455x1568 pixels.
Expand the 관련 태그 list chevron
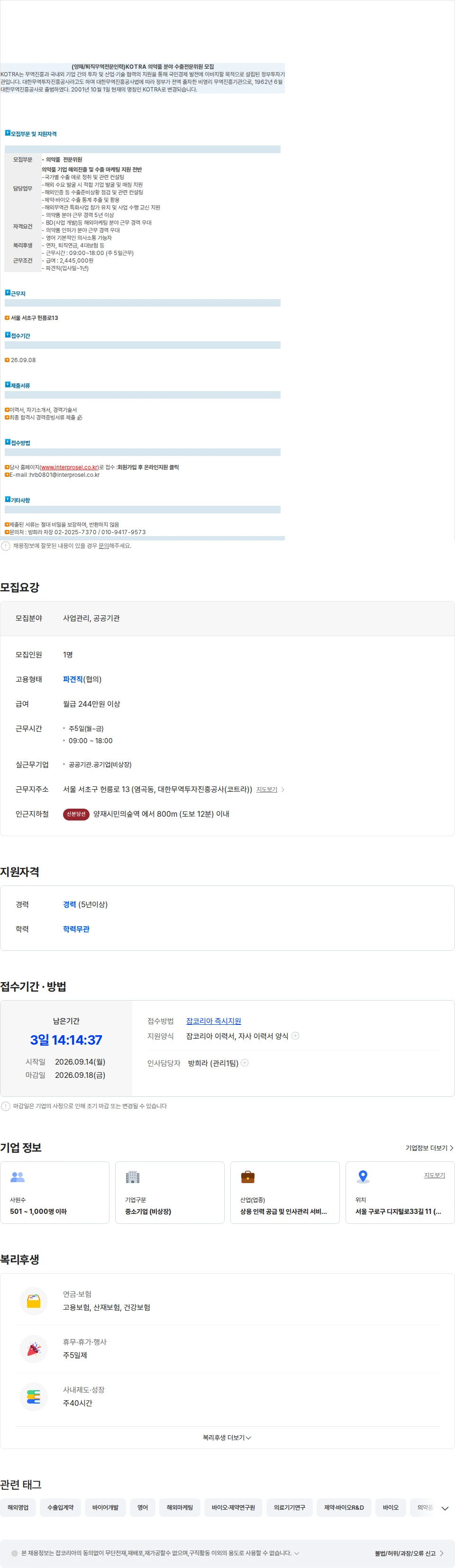coord(445,1508)
